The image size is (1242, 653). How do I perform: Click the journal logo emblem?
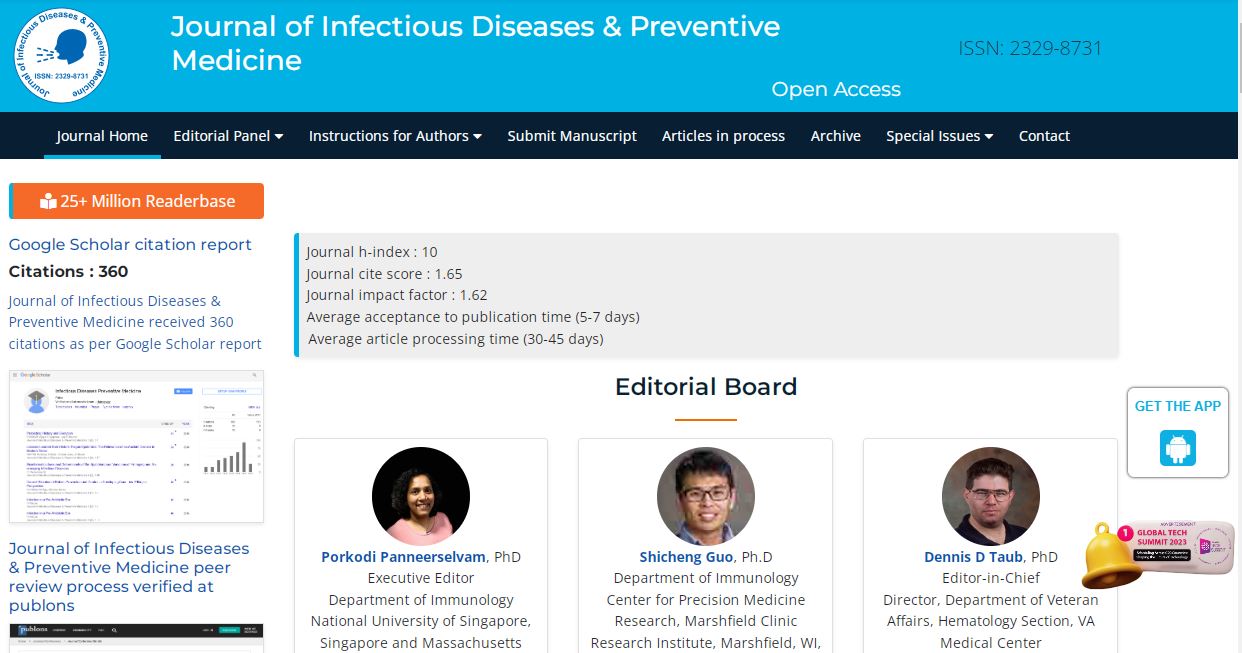point(62,56)
